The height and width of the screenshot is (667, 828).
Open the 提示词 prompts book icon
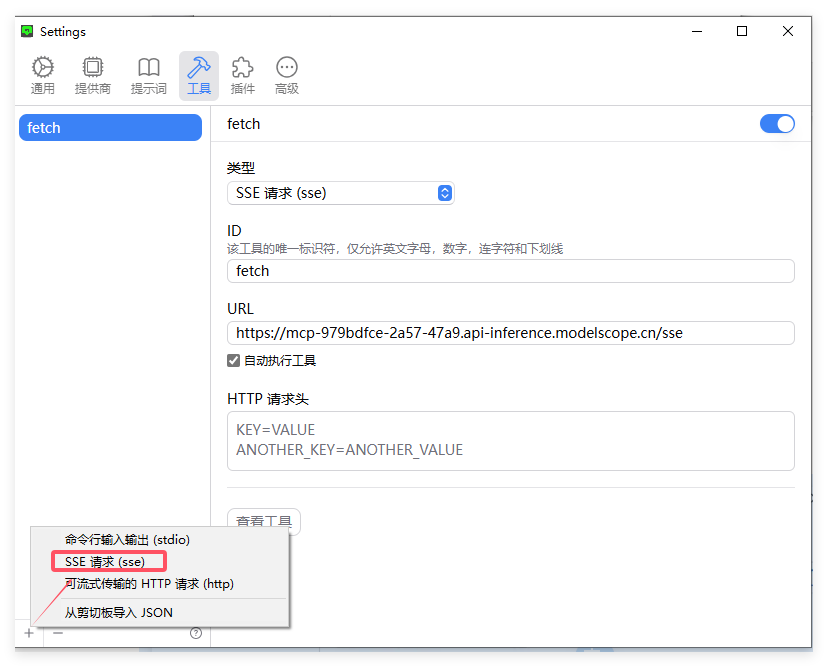coord(148,75)
